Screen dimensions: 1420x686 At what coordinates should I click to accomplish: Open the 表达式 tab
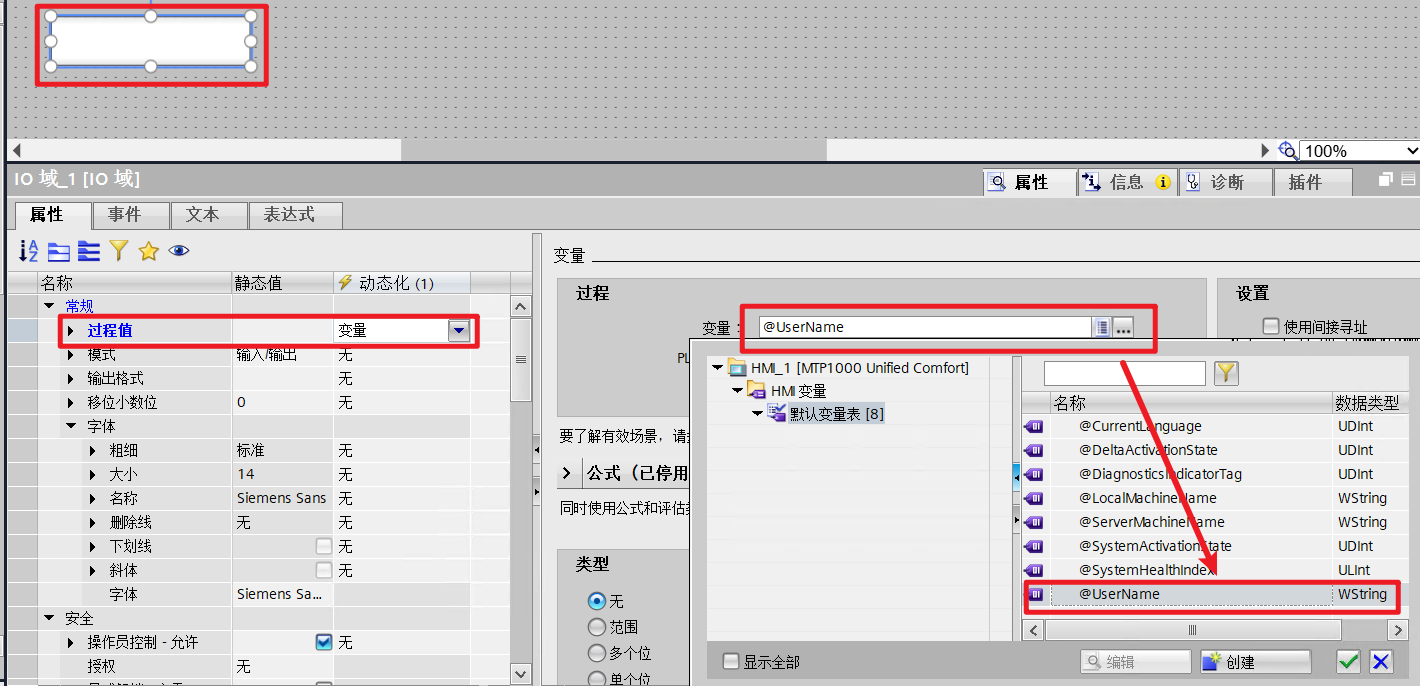tap(289, 215)
